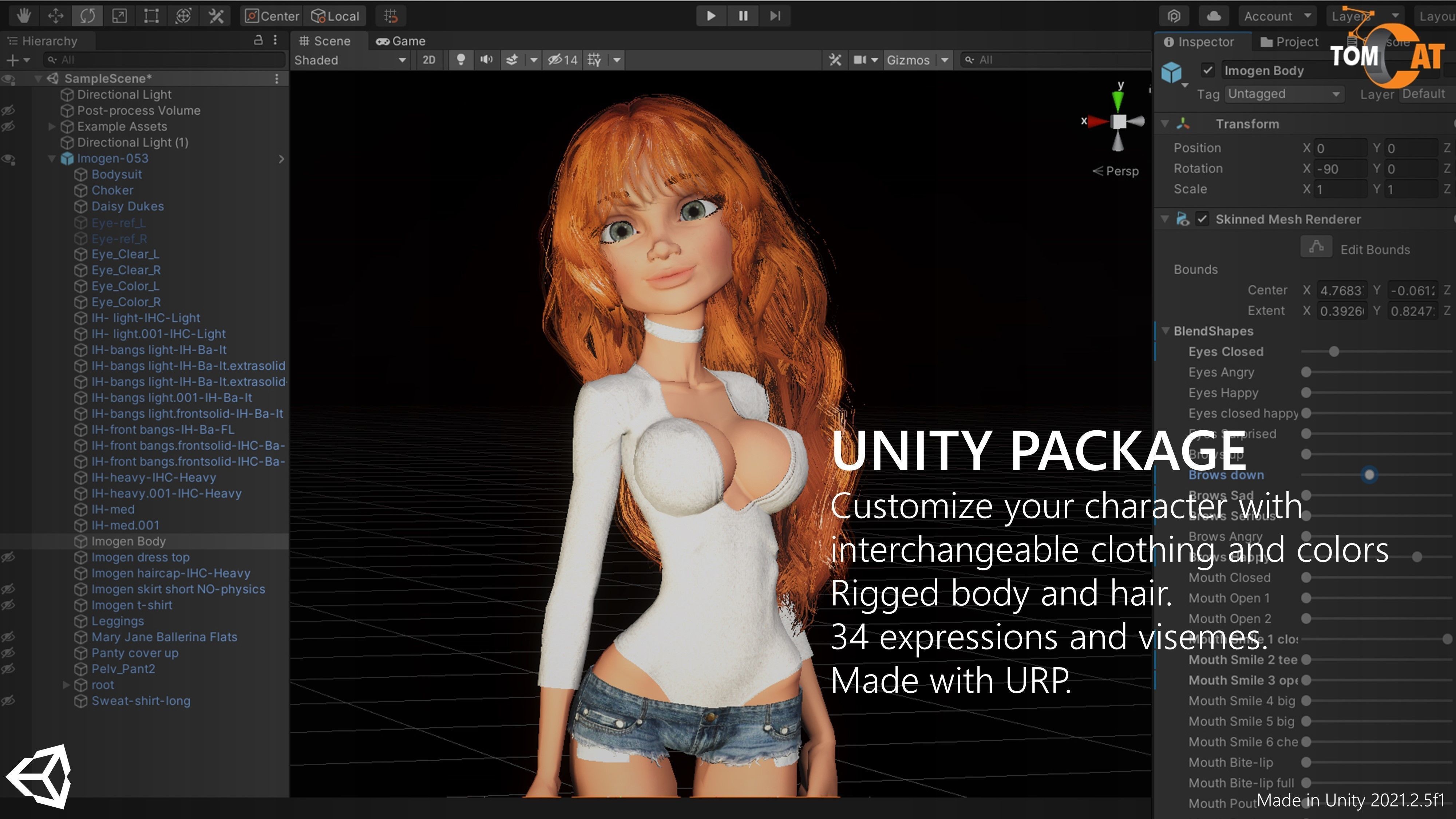Click the Eyes Closed blendshape slider handle
1456x819 pixels.
[1334, 352]
